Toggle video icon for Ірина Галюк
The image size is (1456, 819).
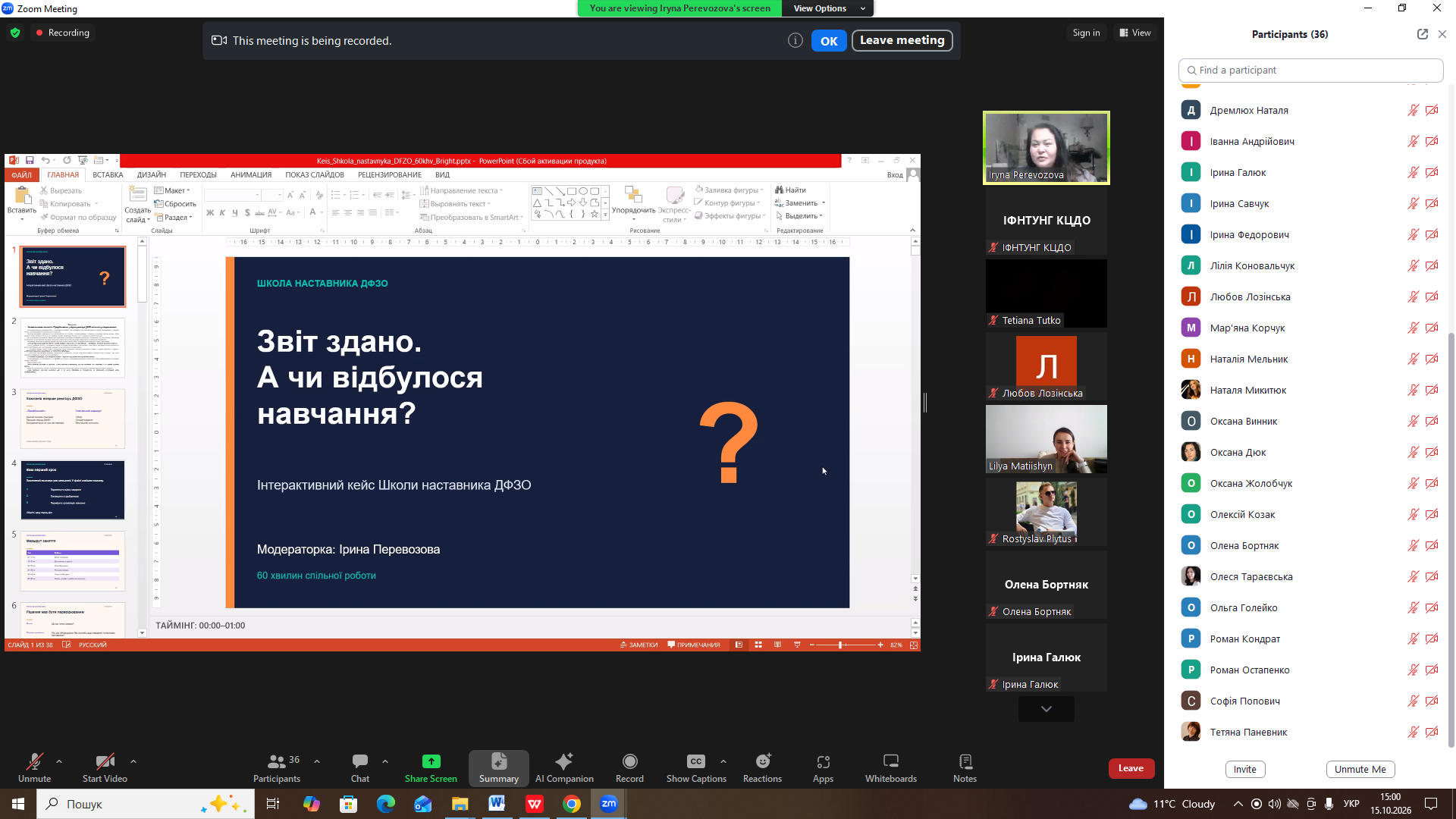[x=1432, y=173]
